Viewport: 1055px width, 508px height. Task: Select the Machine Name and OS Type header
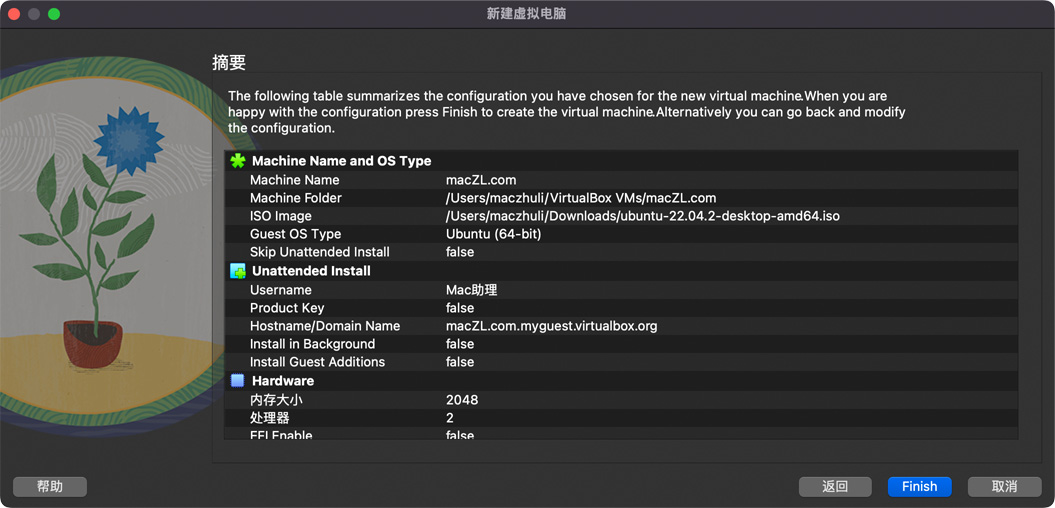(x=341, y=161)
